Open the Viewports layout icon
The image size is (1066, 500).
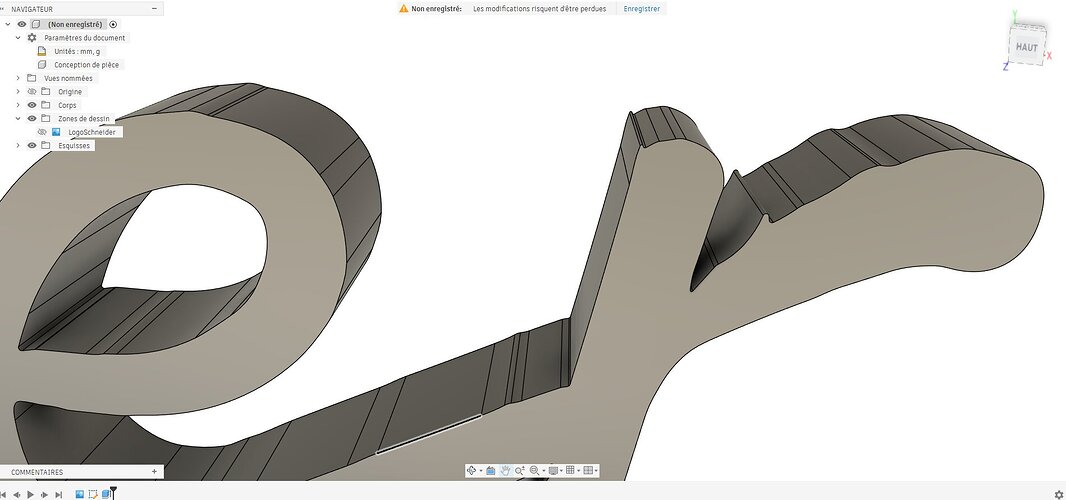tap(589, 471)
